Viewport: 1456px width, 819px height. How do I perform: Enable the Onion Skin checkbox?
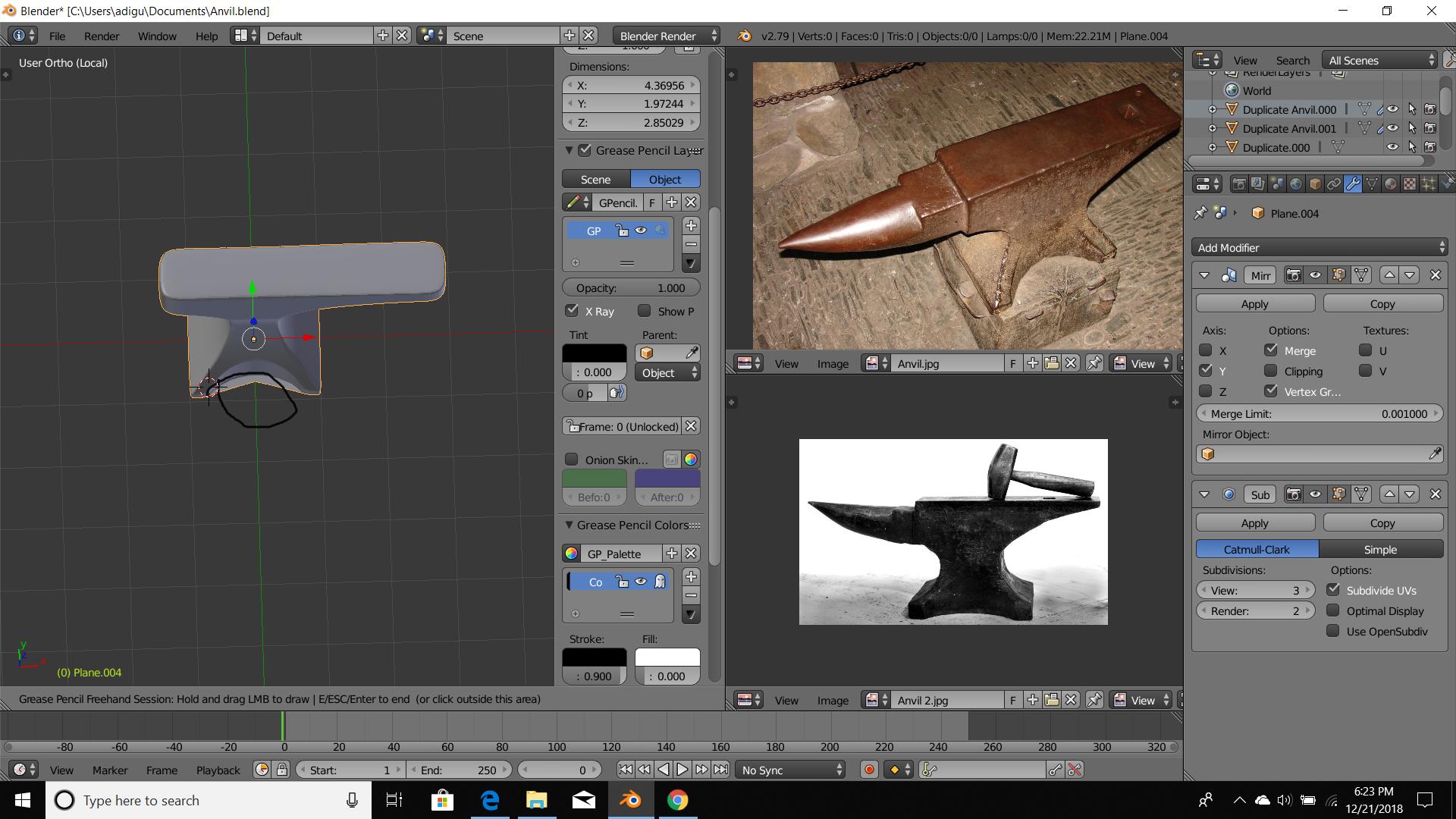(572, 460)
